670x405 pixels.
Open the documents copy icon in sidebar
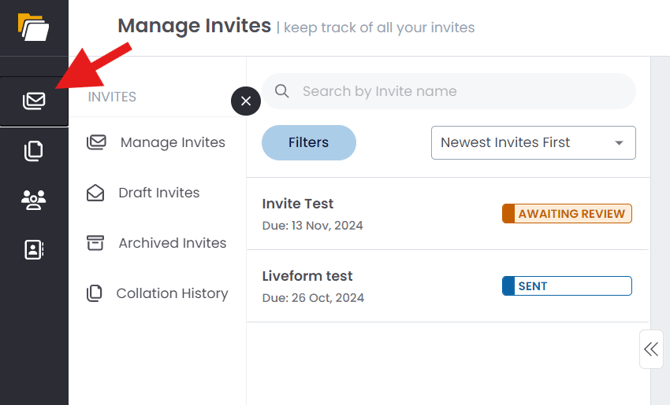pos(34,151)
